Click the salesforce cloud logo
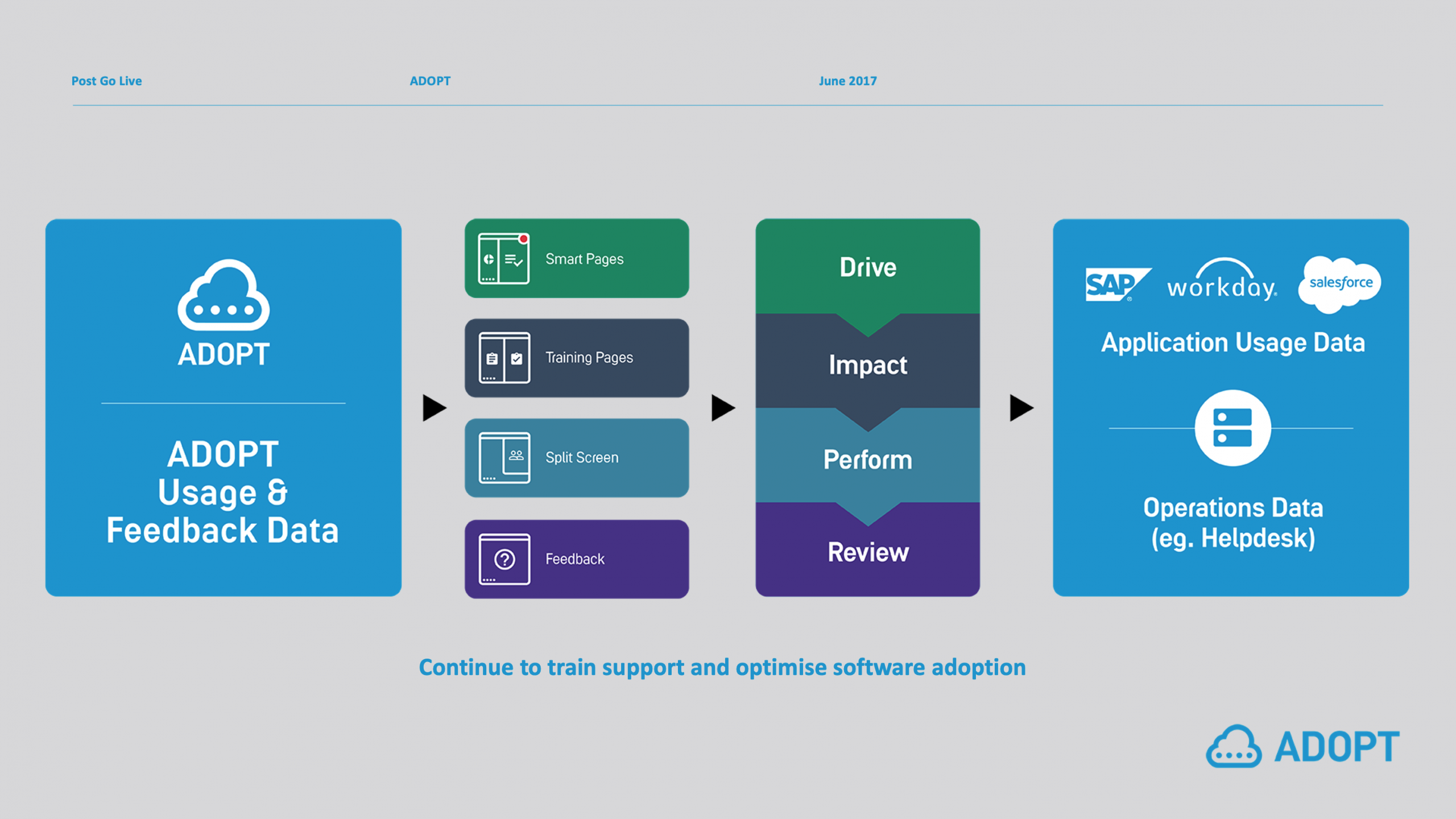Screen dimensions: 1456x819 pyautogui.click(x=1340, y=283)
